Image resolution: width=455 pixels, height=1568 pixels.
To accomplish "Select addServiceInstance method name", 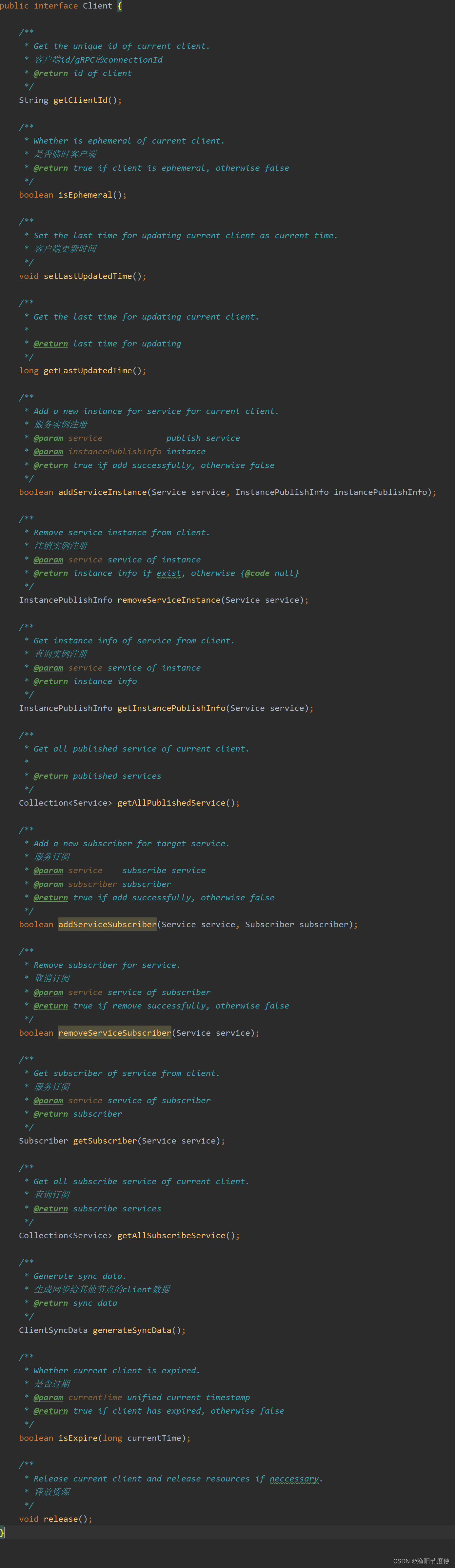I will point(102,492).
